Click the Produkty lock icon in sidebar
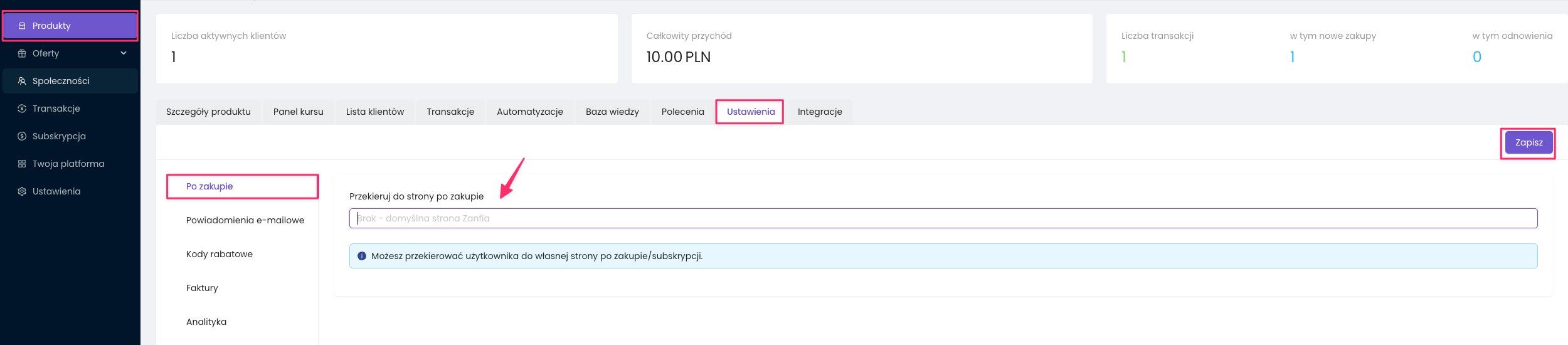This screenshot has width=1568, height=345. click(22, 26)
